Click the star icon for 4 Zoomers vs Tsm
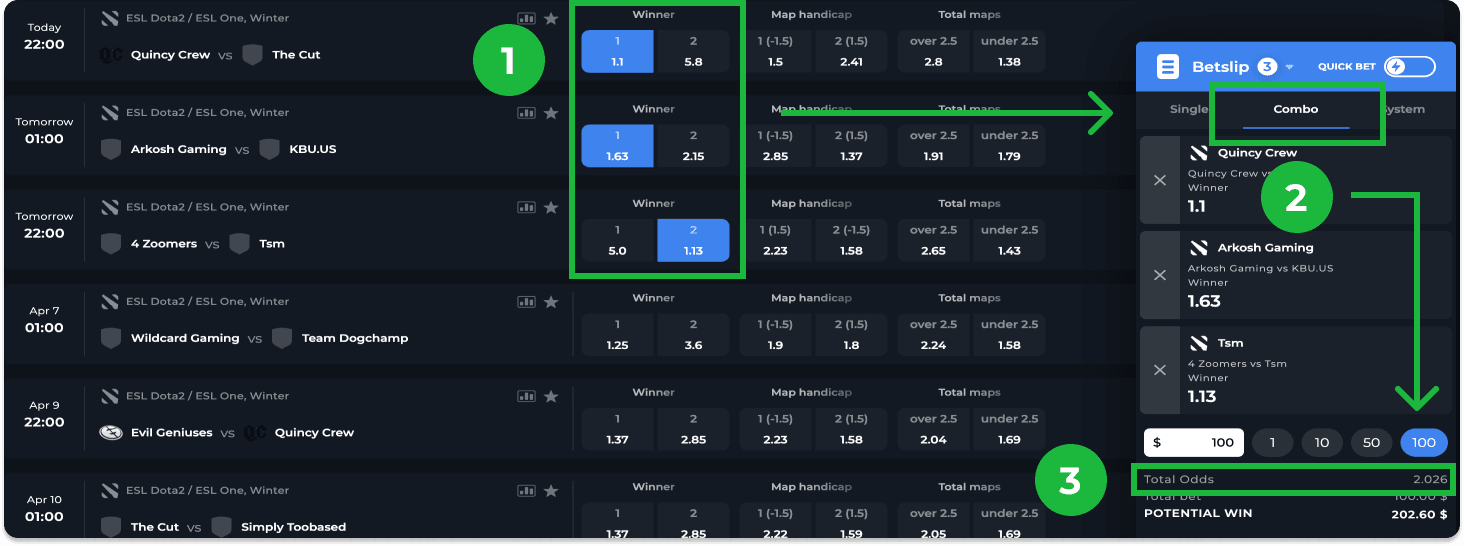 click(x=550, y=207)
